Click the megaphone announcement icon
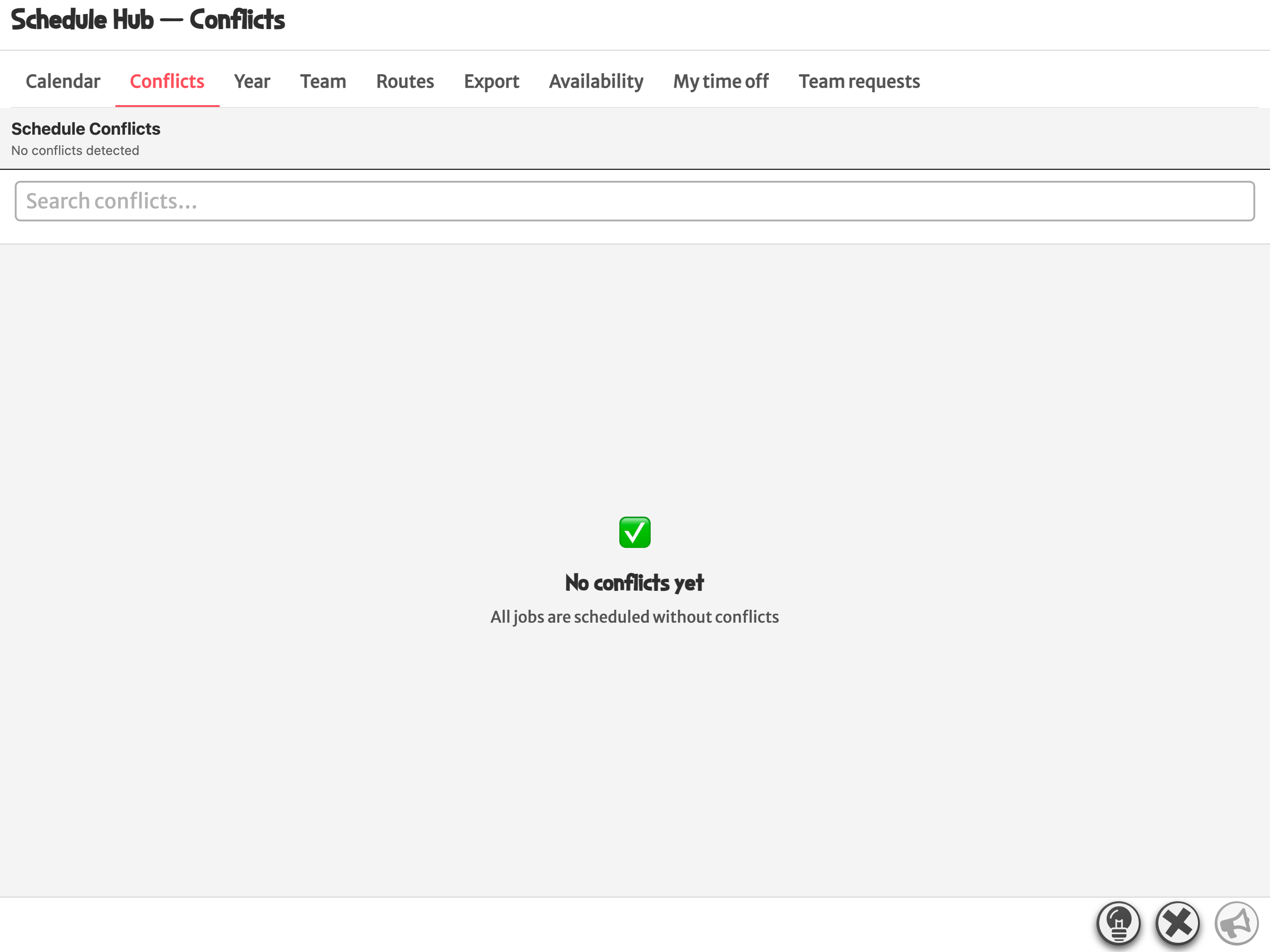The image size is (1270, 952). [1237, 923]
